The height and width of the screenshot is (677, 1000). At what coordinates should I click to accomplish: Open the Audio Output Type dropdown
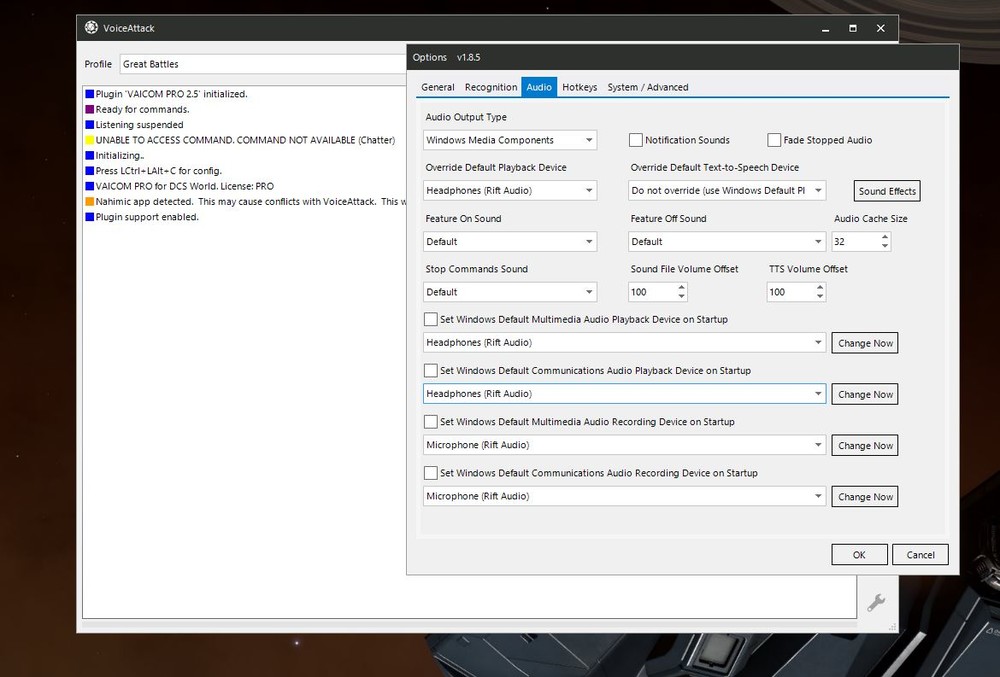[x=510, y=141]
